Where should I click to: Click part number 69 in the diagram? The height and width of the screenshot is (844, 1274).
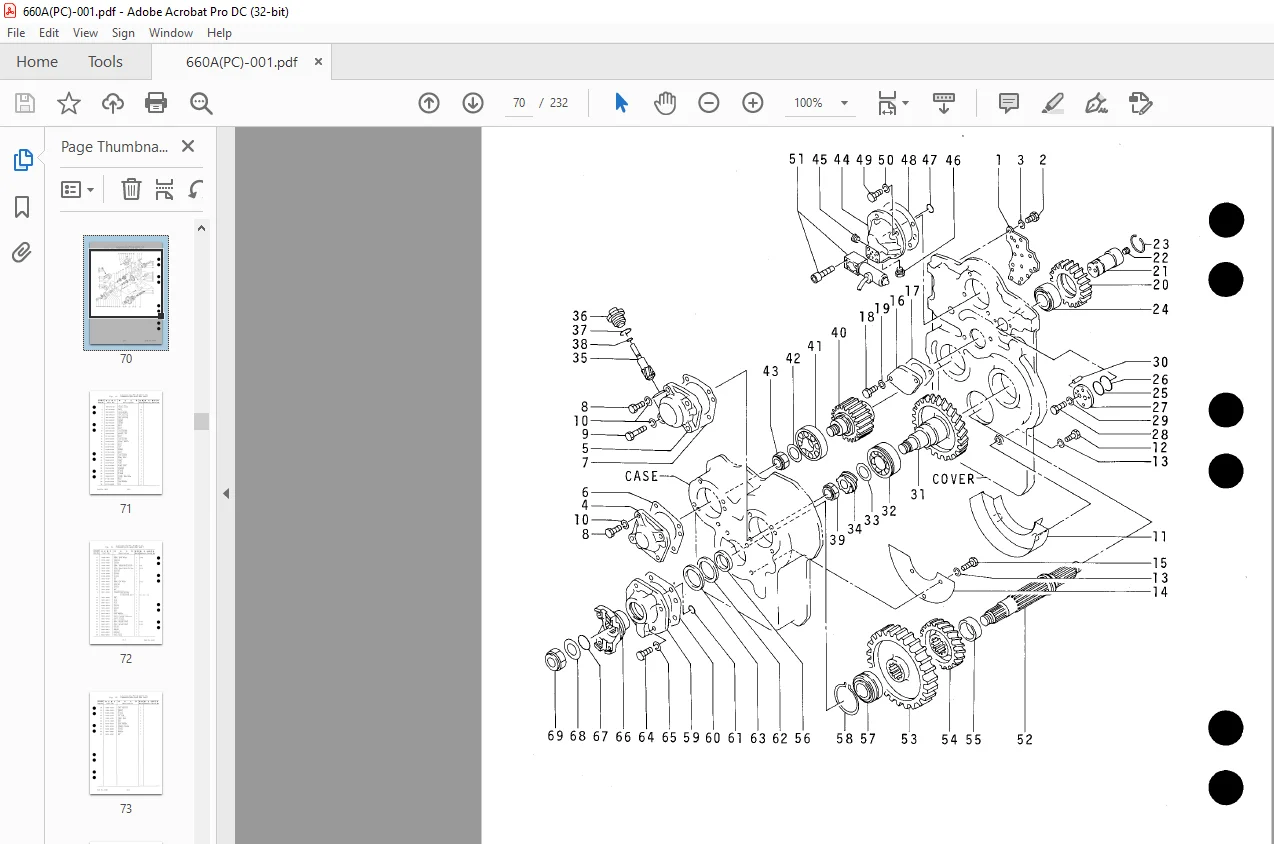[555, 736]
